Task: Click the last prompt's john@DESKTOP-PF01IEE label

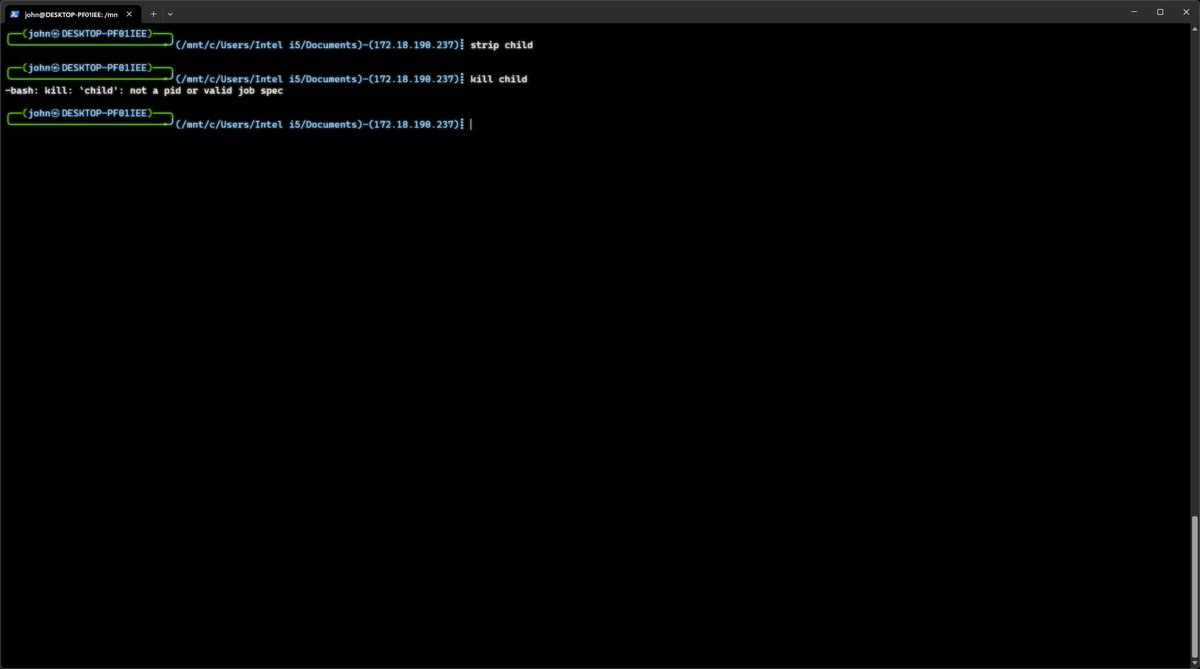Action: point(90,113)
